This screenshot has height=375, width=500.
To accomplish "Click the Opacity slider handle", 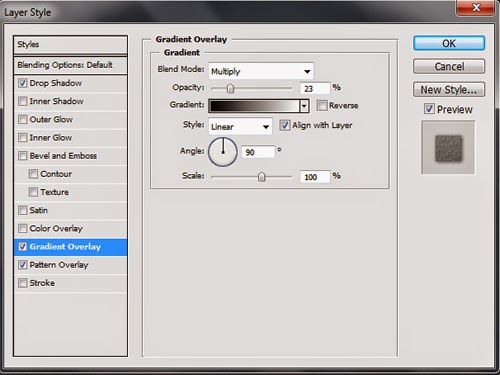I will (x=230, y=88).
